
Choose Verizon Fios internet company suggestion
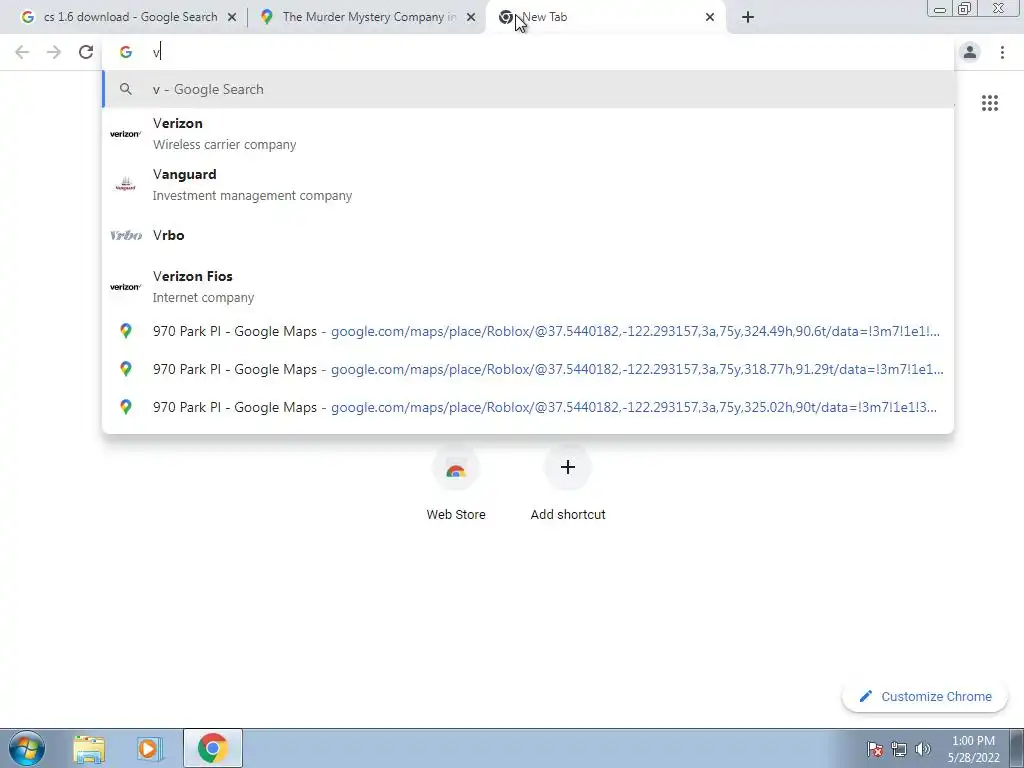(x=528, y=287)
